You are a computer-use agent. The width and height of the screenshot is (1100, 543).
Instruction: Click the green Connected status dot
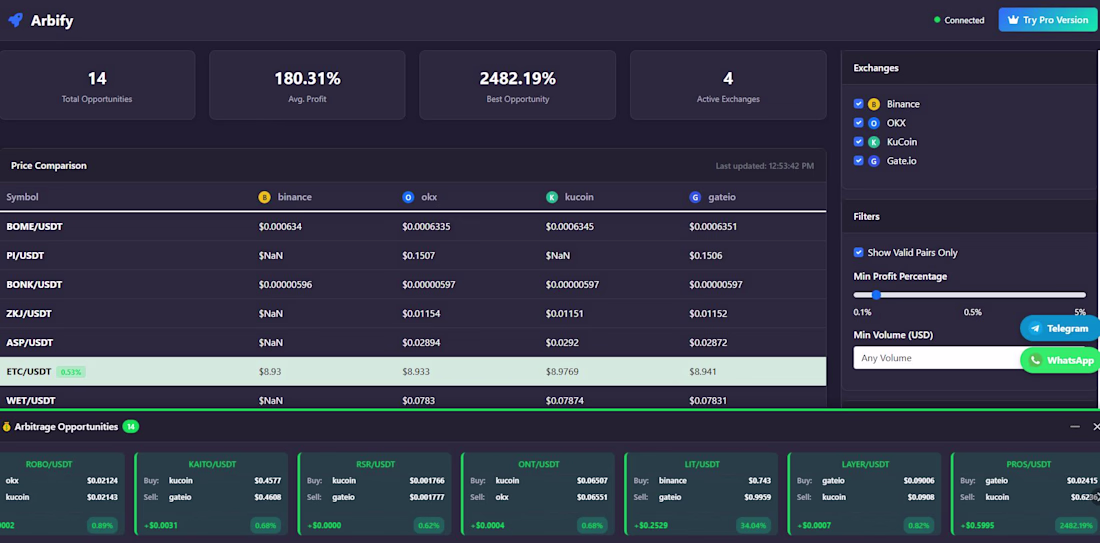click(937, 20)
